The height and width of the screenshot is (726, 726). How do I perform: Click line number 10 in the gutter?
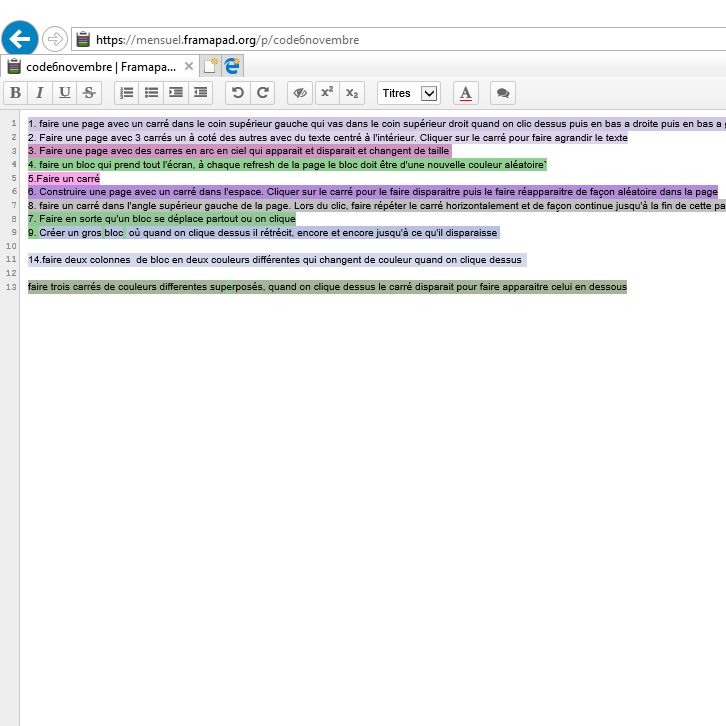[x=11, y=246]
